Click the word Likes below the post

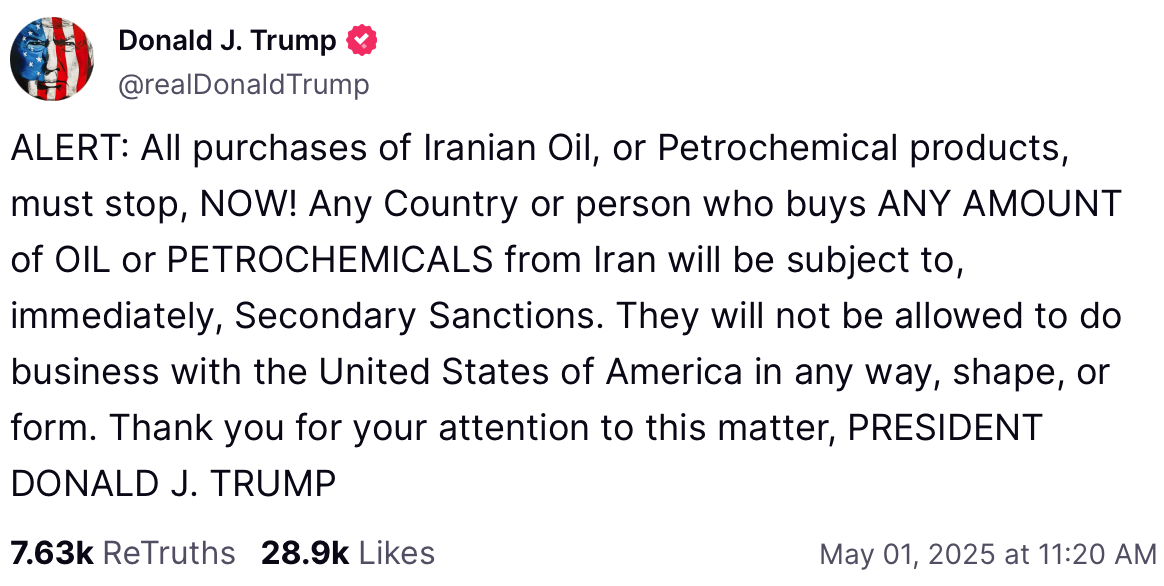(396, 553)
